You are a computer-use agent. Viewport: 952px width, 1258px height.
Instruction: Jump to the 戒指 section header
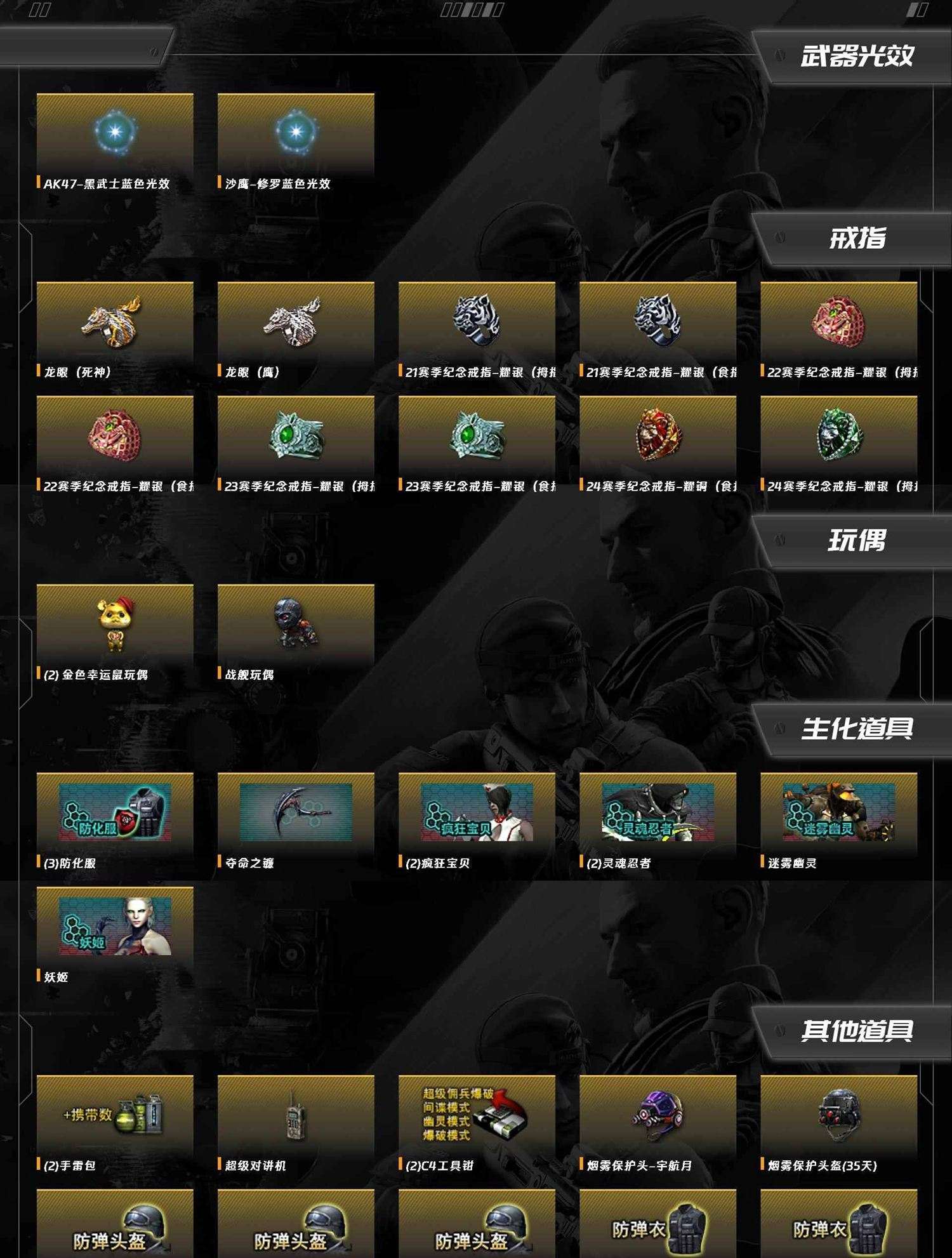point(857,239)
